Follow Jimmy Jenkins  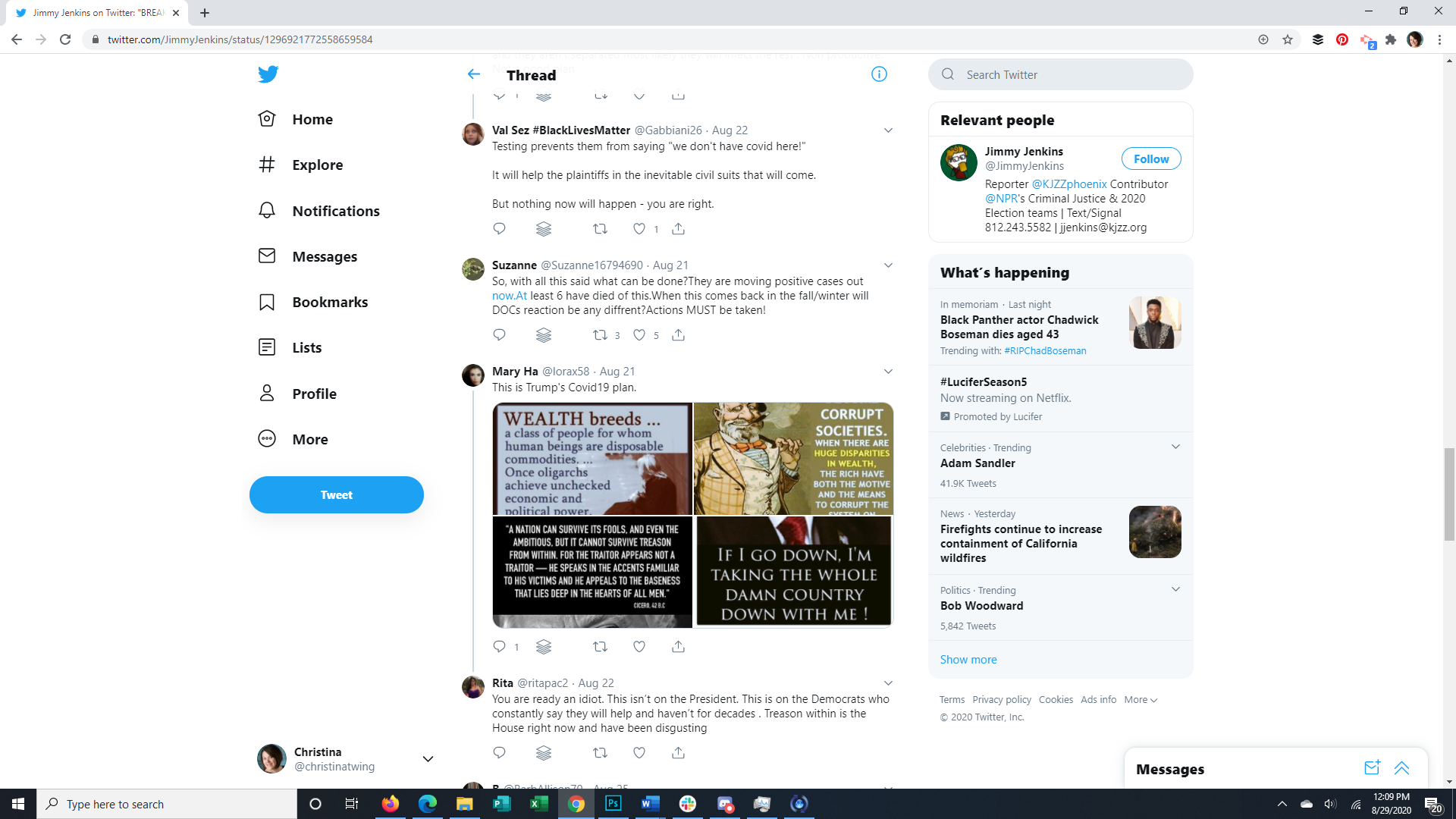click(x=1150, y=158)
